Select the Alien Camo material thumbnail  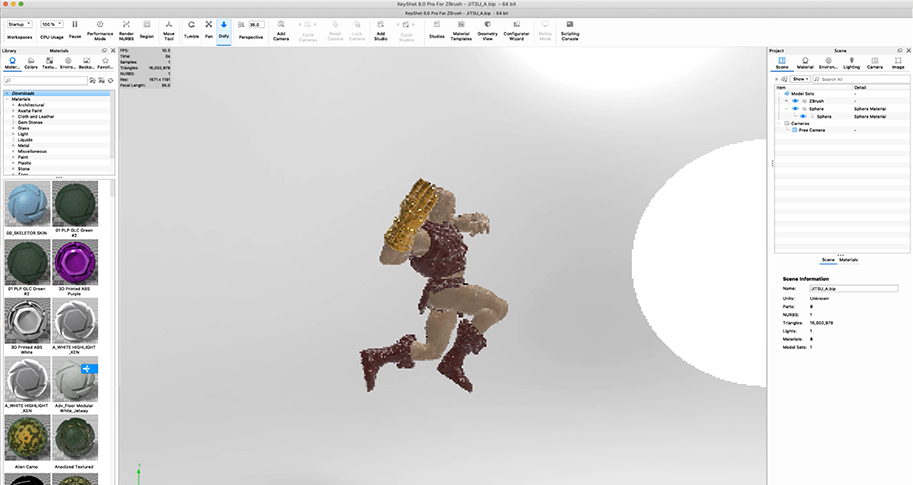(x=27, y=438)
